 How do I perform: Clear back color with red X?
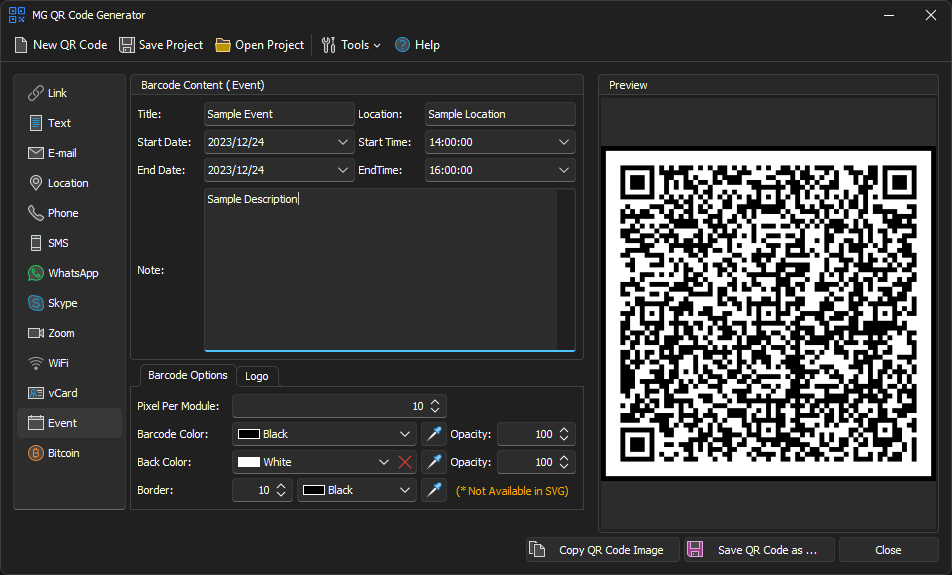[405, 462]
